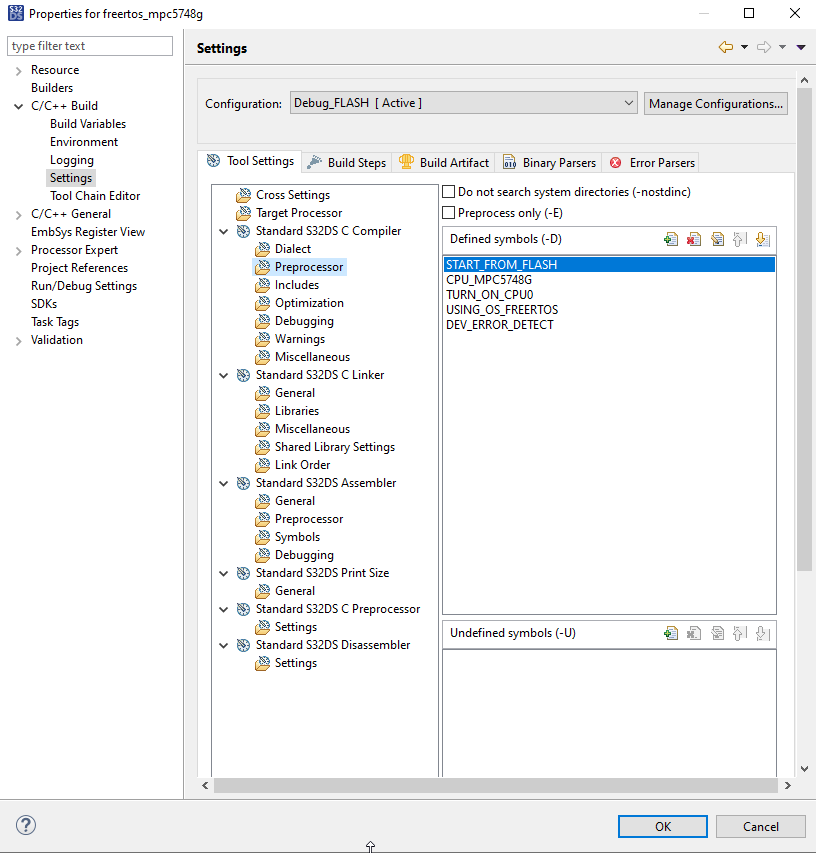The width and height of the screenshot is (816, 853).
Task: Click Add icon in Undefined symbols toolbar
Action: pyautogui.click(x=671, y=633)
